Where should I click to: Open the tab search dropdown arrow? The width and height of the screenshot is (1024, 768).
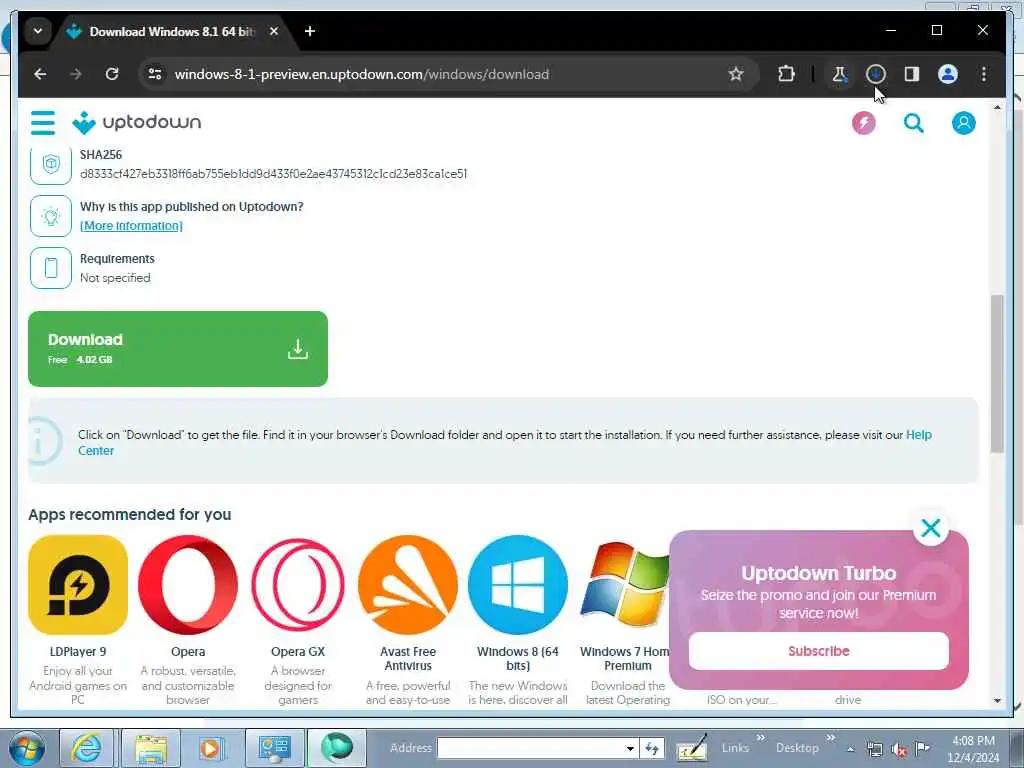pyautogui.click(x=38, y=31)
